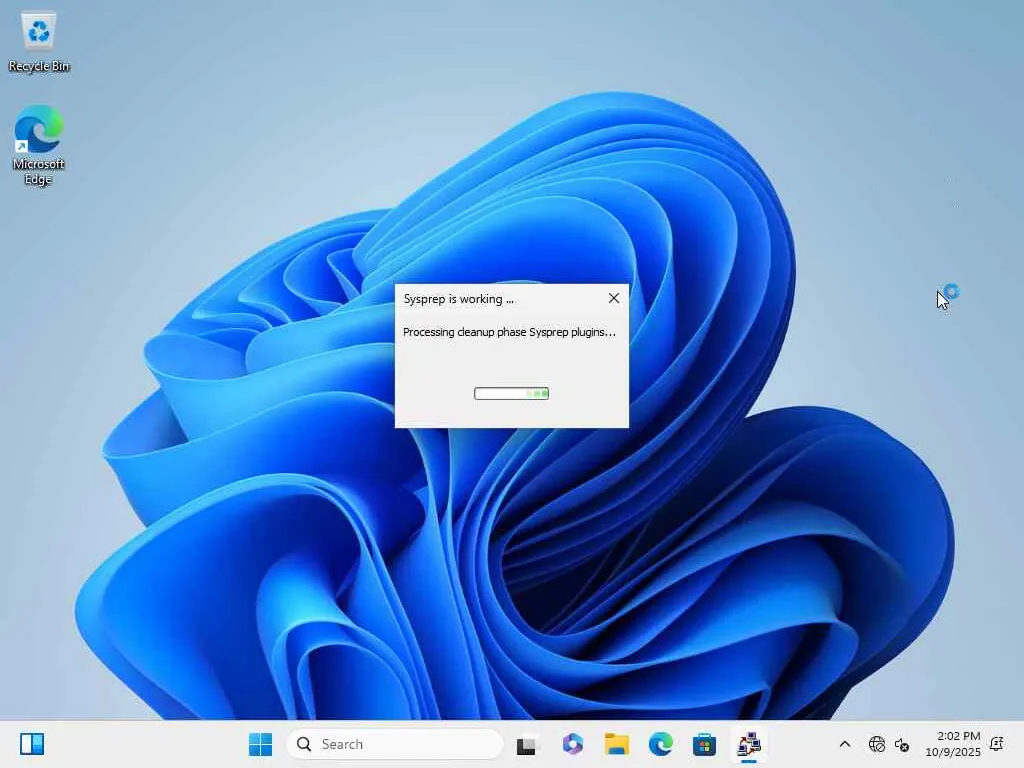Launch Microsoft 365 Copilot from the taskbar
This screenshot has height=768, width=1024.
(573, 744)
